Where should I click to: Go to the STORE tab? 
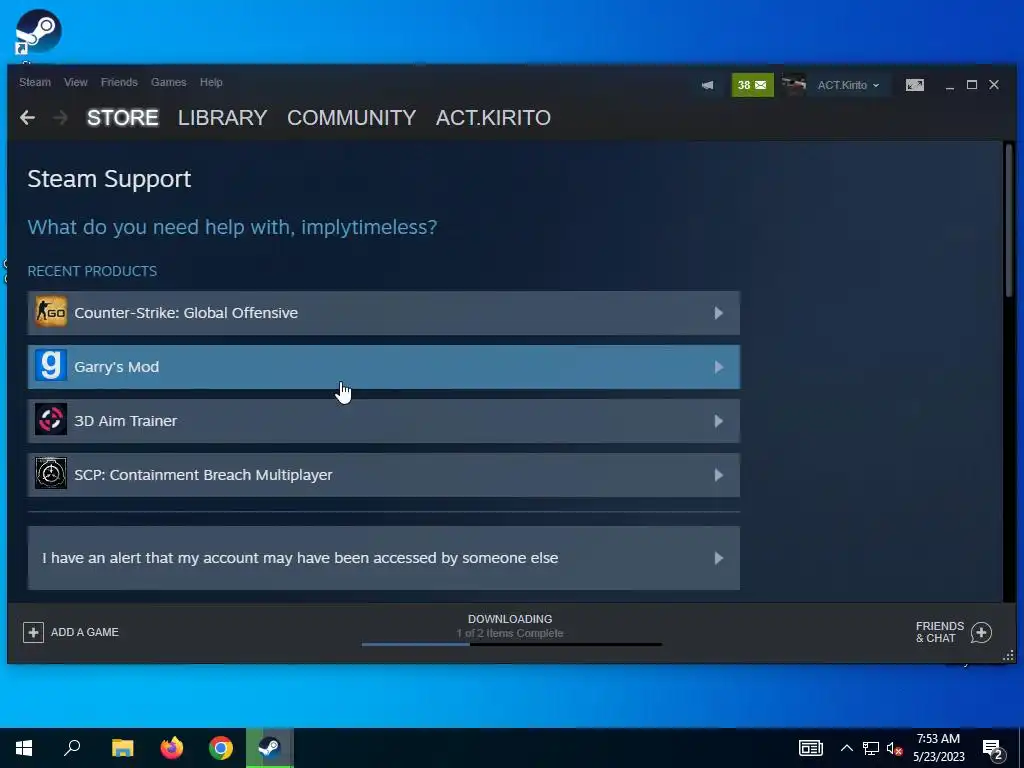[122, 118]
